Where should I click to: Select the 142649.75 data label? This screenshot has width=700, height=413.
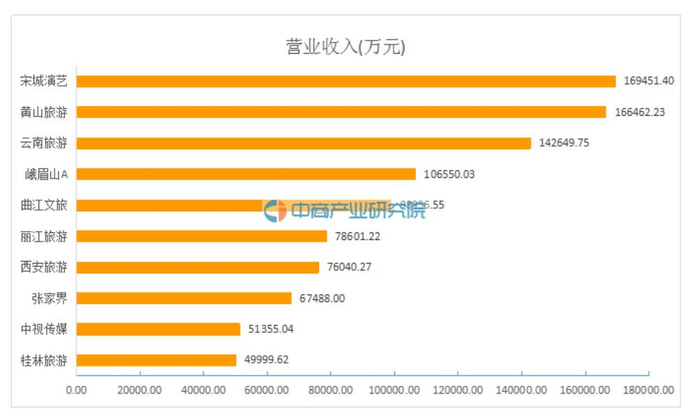[x=564, y=143]
